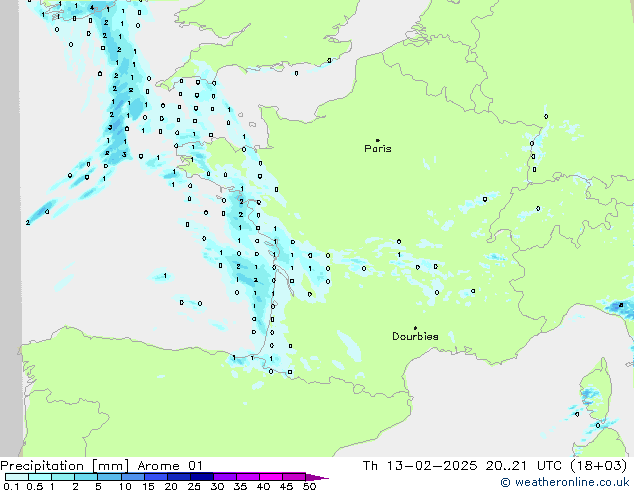634x490 pixels.
Task: Pick the bright magenta legend swatch starting at 40
Action: click(x=271, y=477)
